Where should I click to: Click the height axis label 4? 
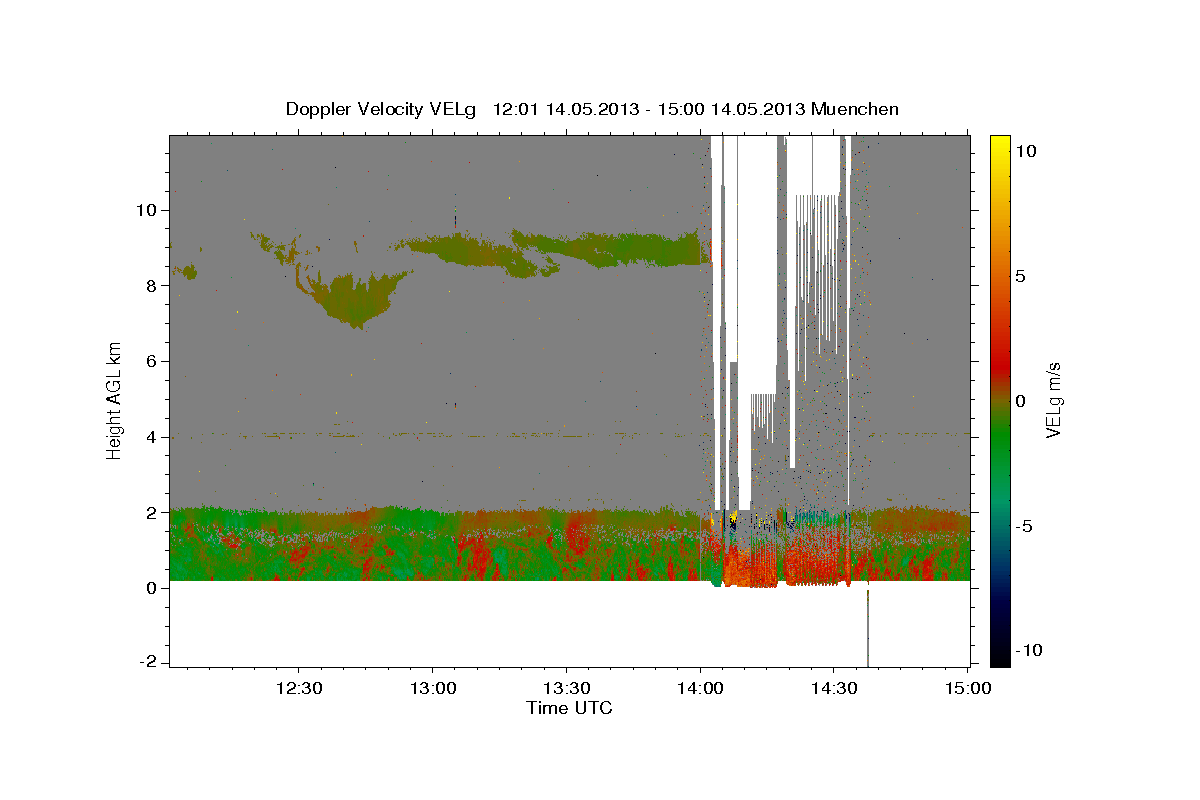tap(153, 437)
